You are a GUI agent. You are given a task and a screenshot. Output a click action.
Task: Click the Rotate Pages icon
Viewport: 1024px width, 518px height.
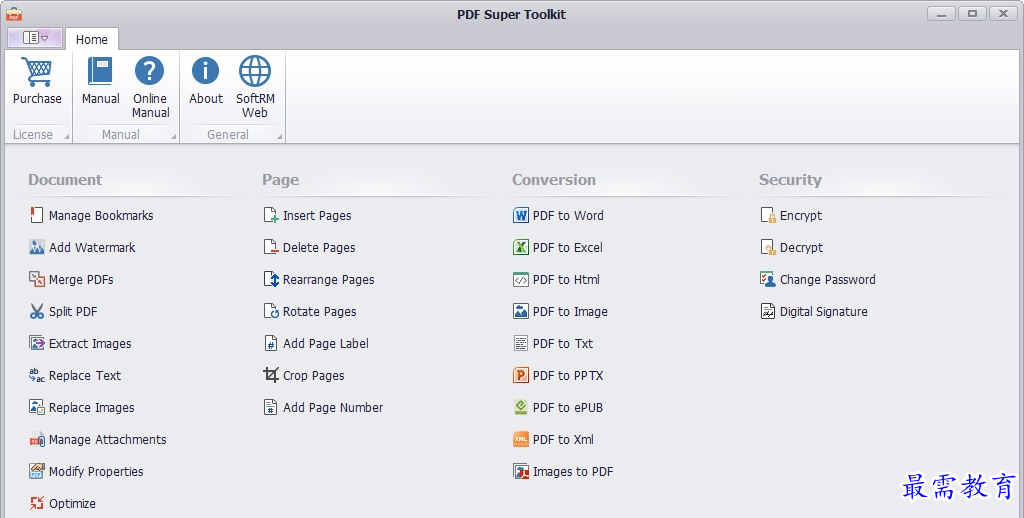pyautogui.click(x=271, y=311)
